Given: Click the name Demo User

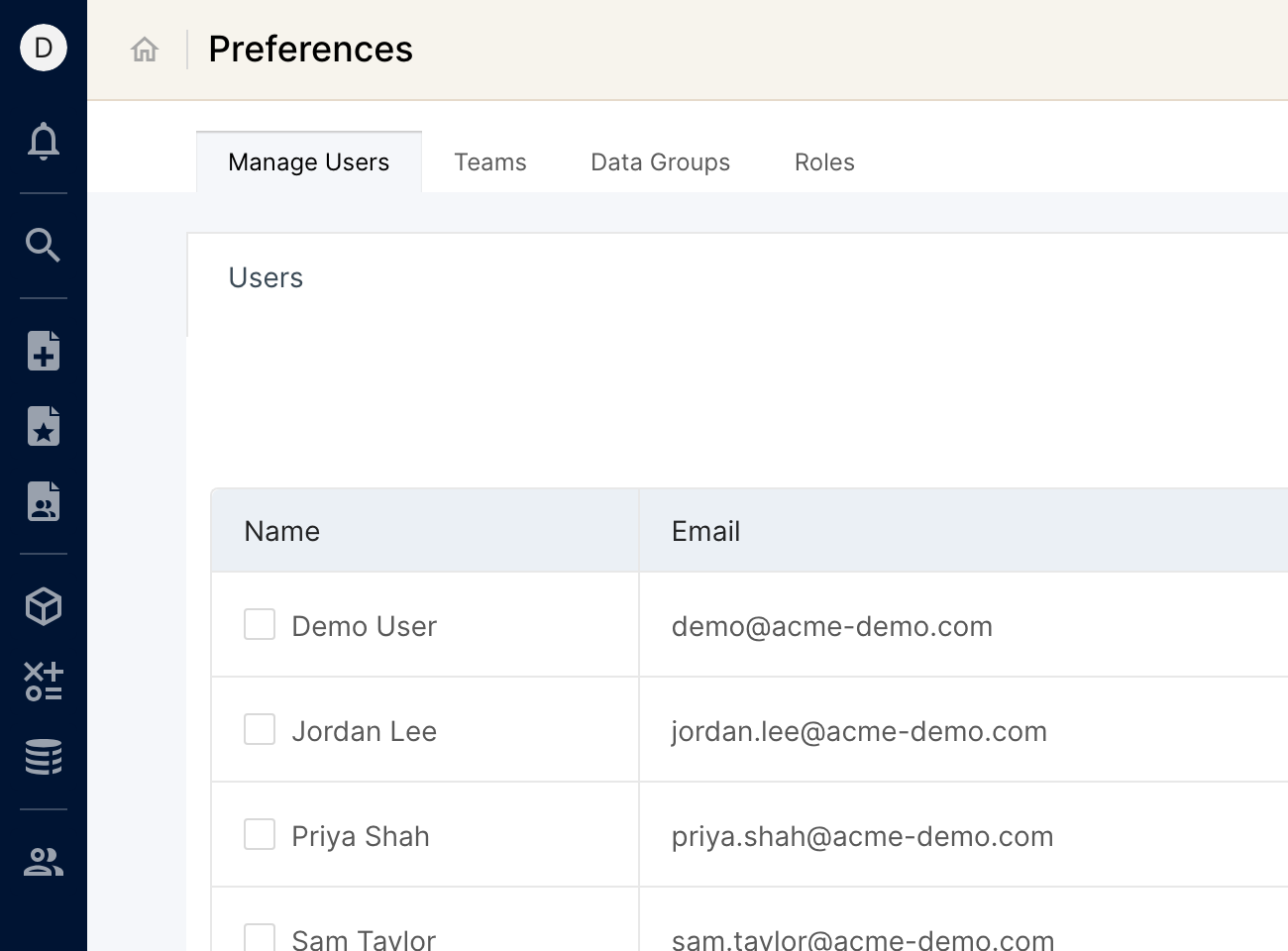Looking at the screenshot, I should click(x=364, y=626).
